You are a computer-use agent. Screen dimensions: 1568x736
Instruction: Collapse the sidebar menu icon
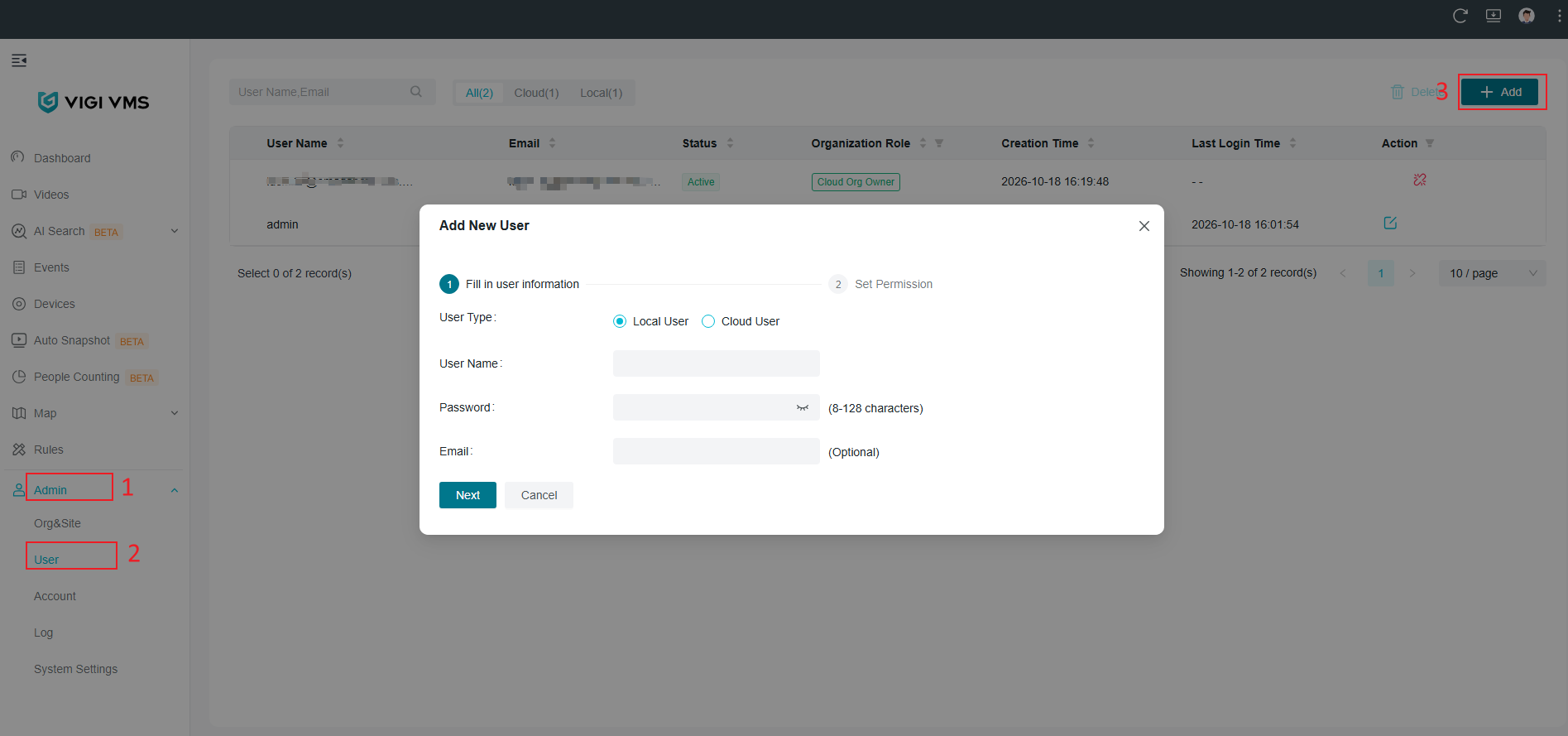coord(19,60)
